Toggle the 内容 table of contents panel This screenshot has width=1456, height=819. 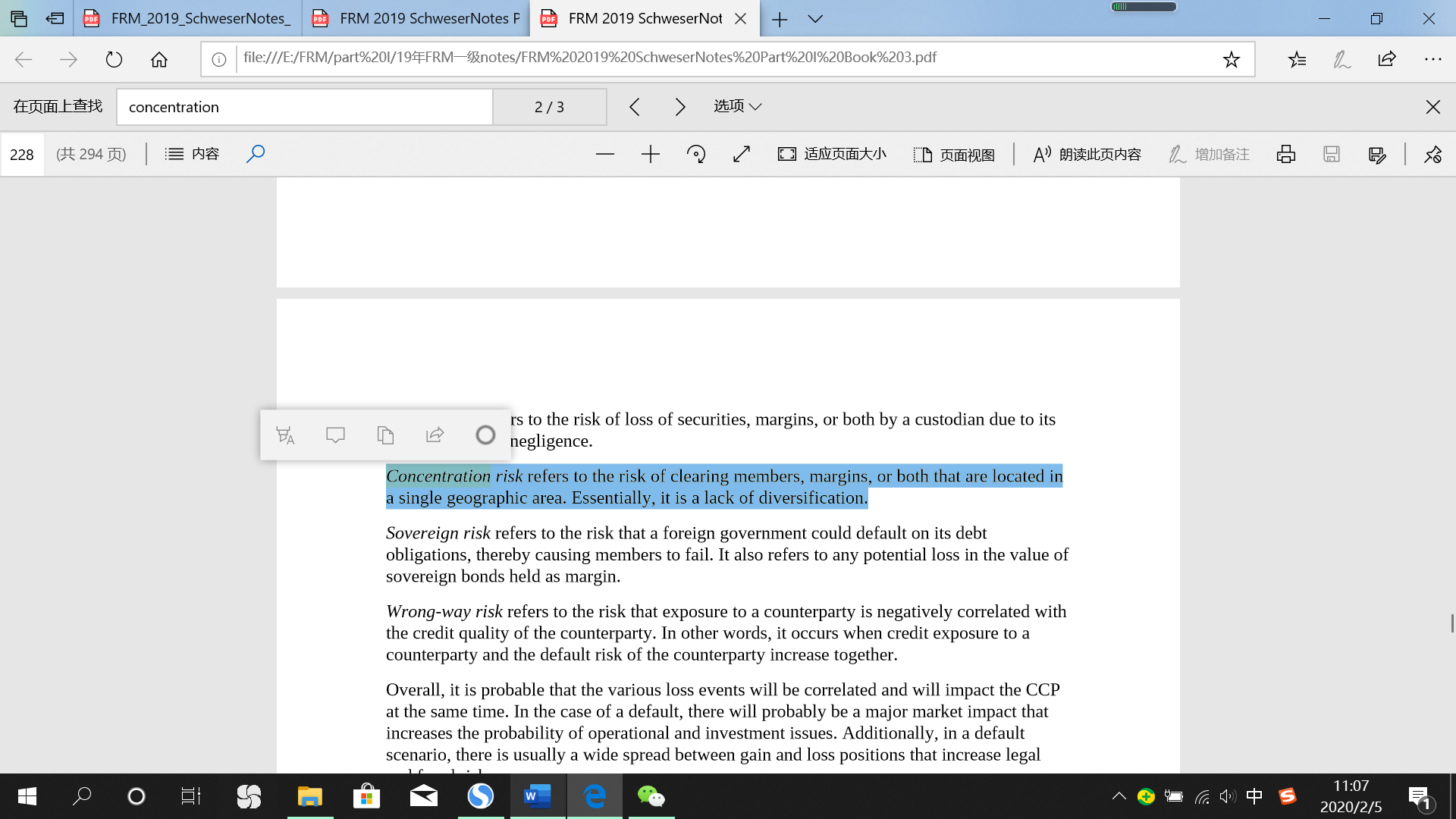coord(192,155)
